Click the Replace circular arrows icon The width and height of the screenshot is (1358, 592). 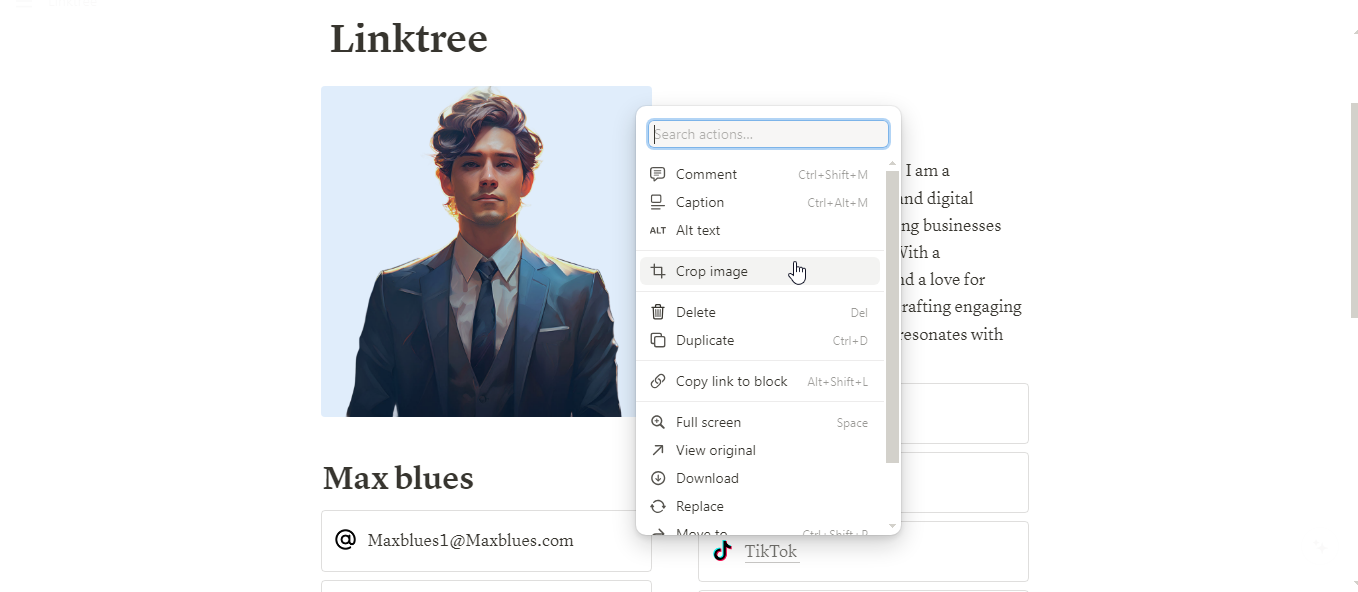(x=657, y=506)
